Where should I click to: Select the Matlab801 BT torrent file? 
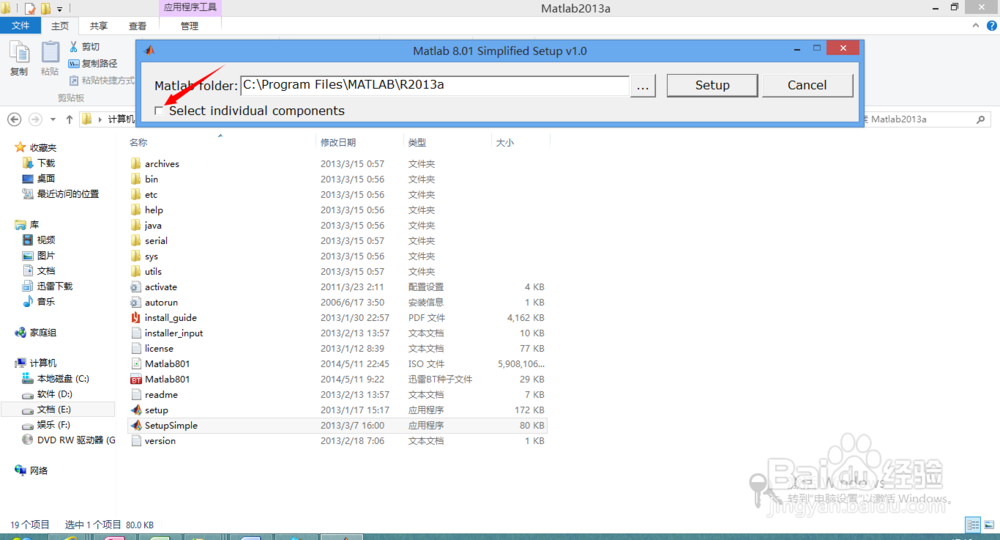pyautogui.click(x=167, y=379)
